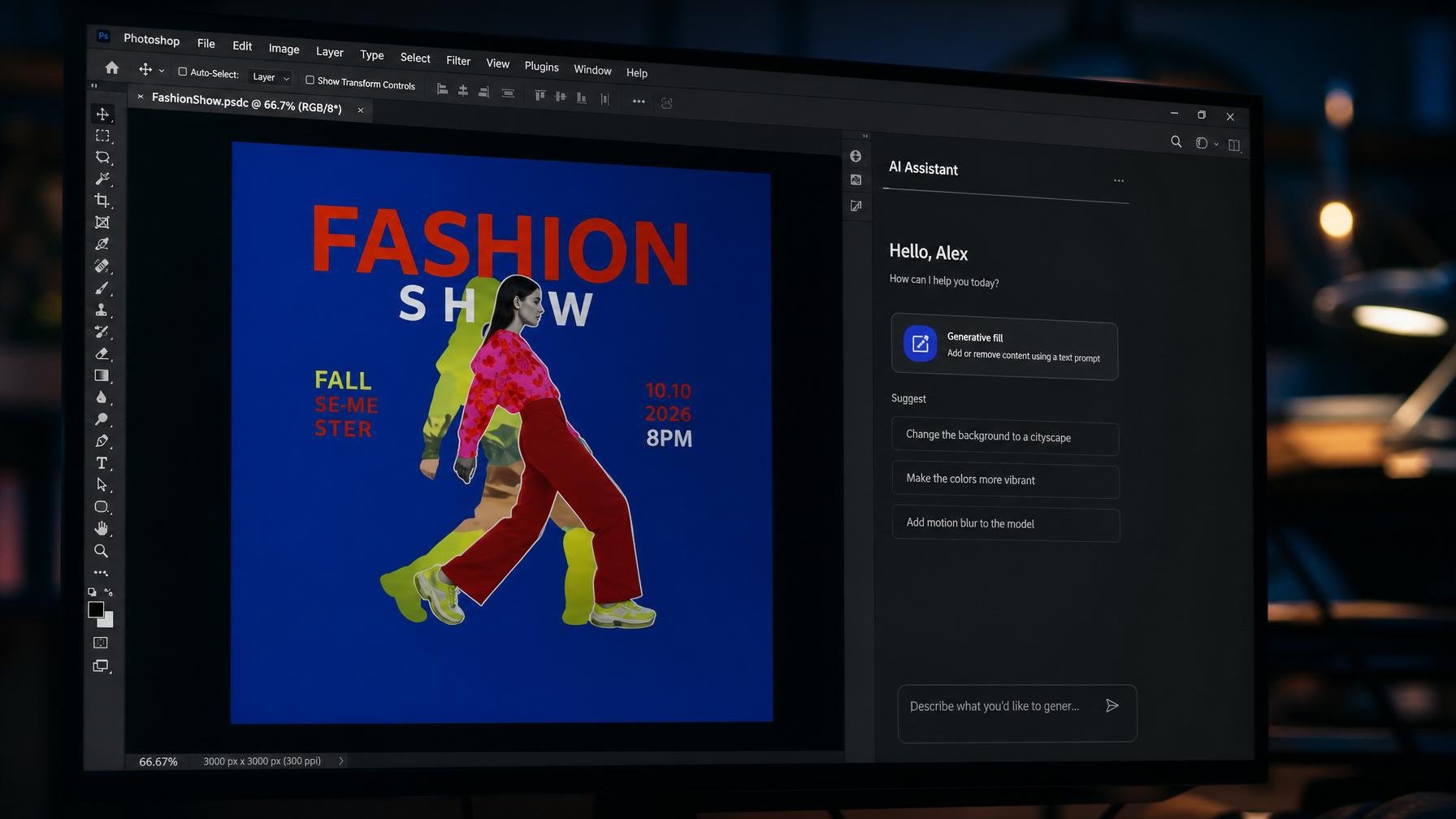The image size is (1456, 819).
Task: Select the Magic Wand tool
Action: [102, 179]
